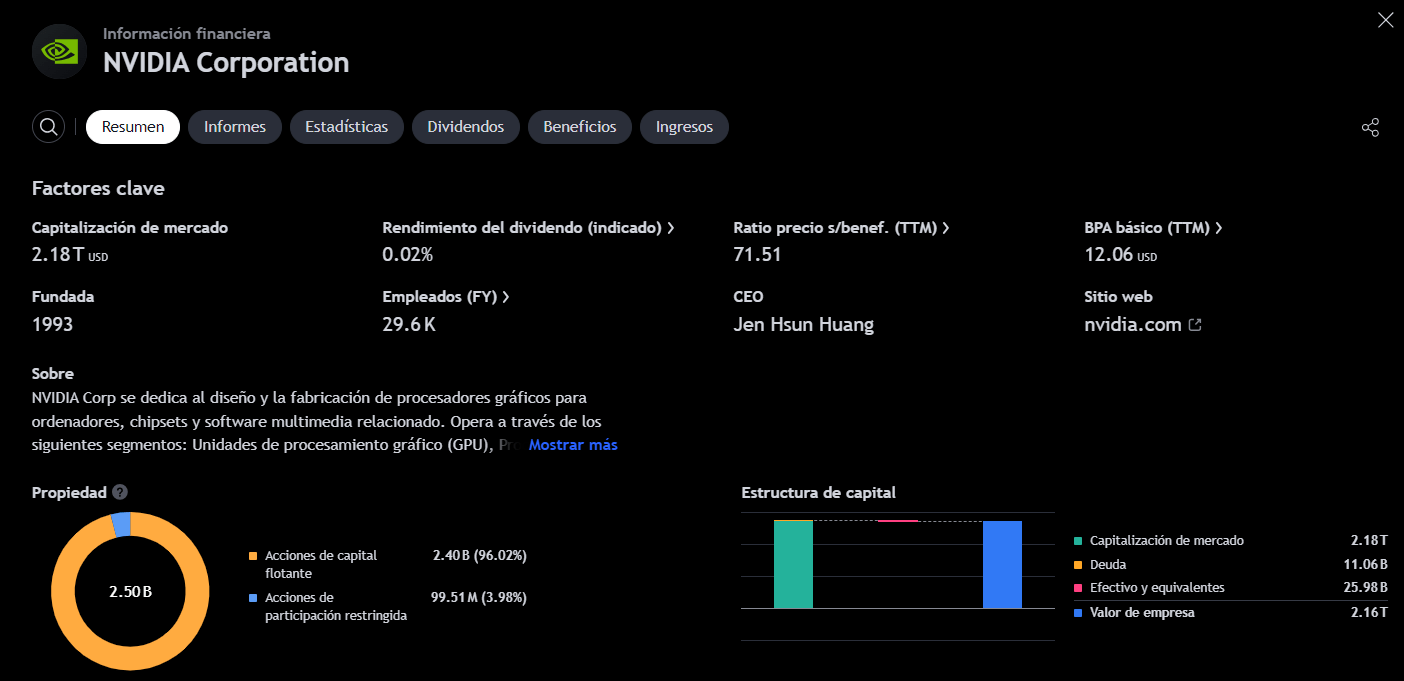Go to the Ingresos tab
Screen dimensions: 1404x681
coord(684,127)
